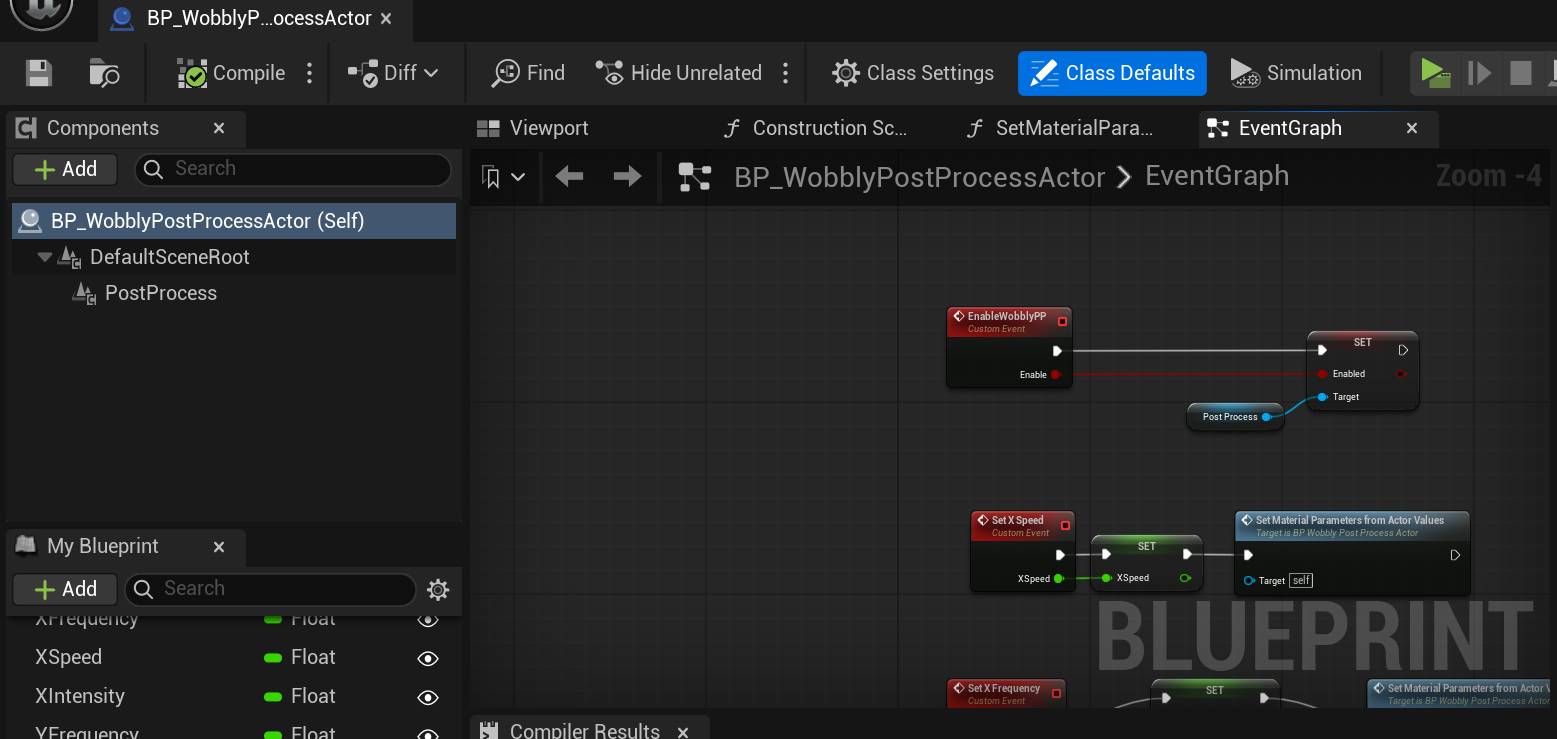Click the XSpeed variable's green Float type pill

coord(273,658)
